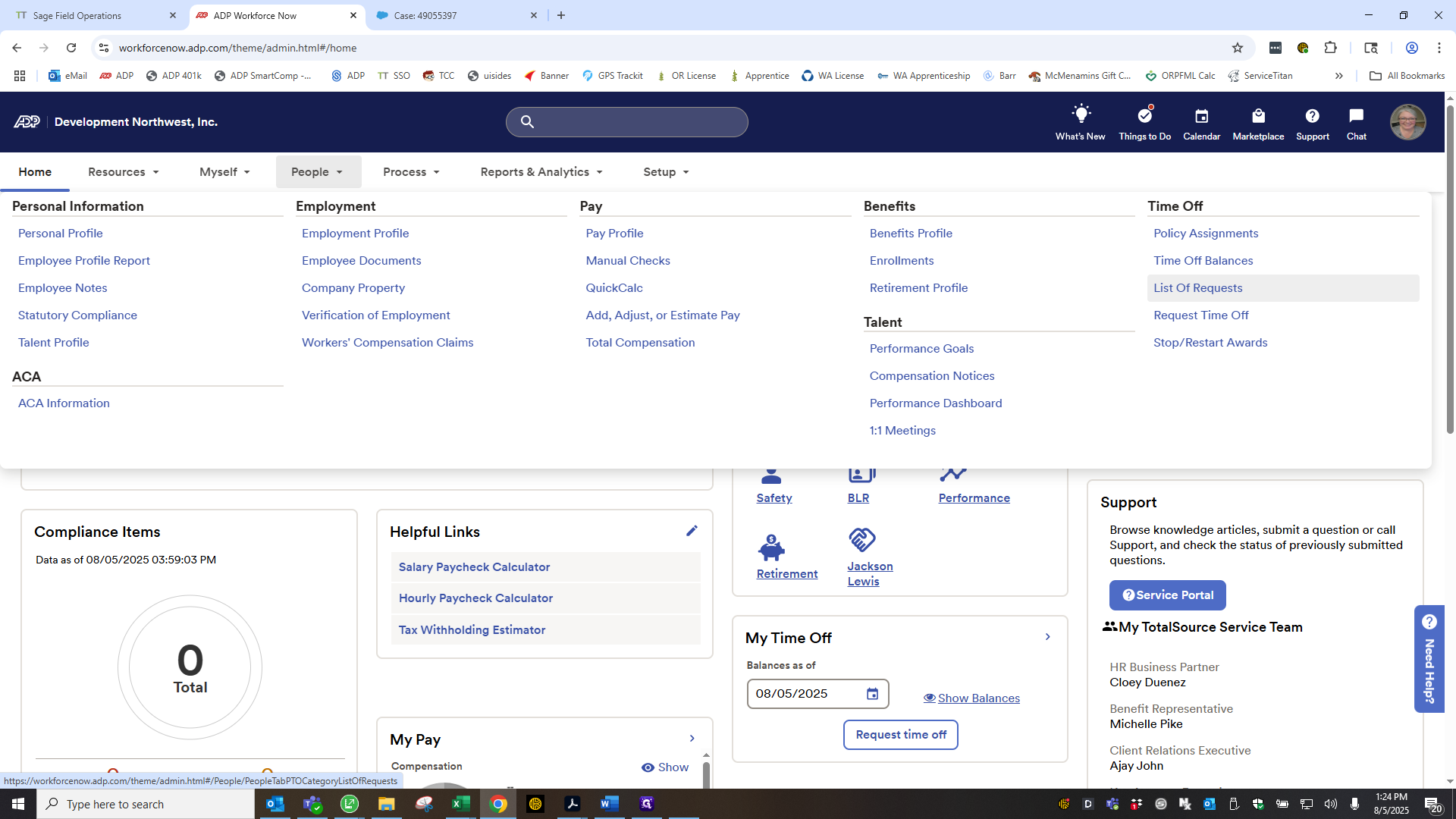1456x819 pixels.
Task: Open Personal Profile menu item
Action: (x=61, y=234)
